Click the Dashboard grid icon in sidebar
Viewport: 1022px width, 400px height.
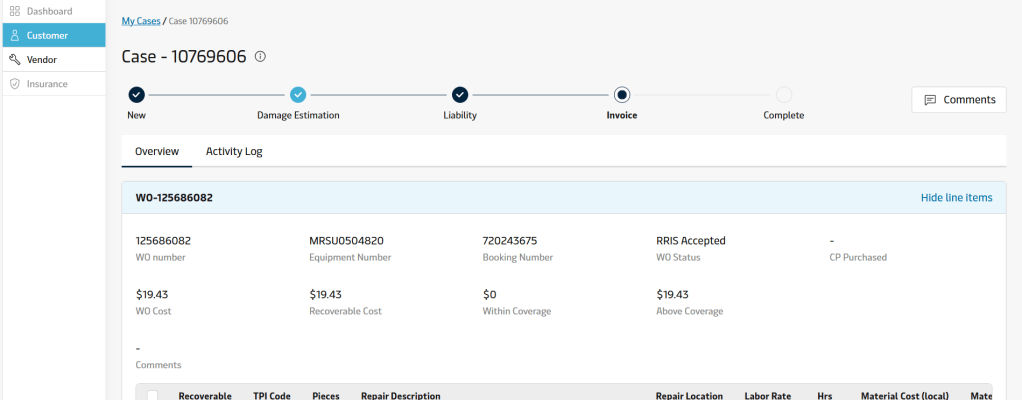[x=15, y=11]
